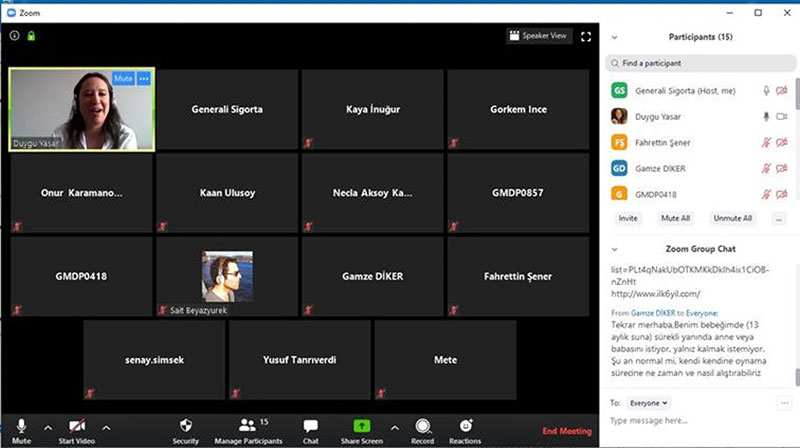Viewport: 800px width, 448px height.
Task: Toggle Start Video camera button
Action: click(x=76, y=425)
